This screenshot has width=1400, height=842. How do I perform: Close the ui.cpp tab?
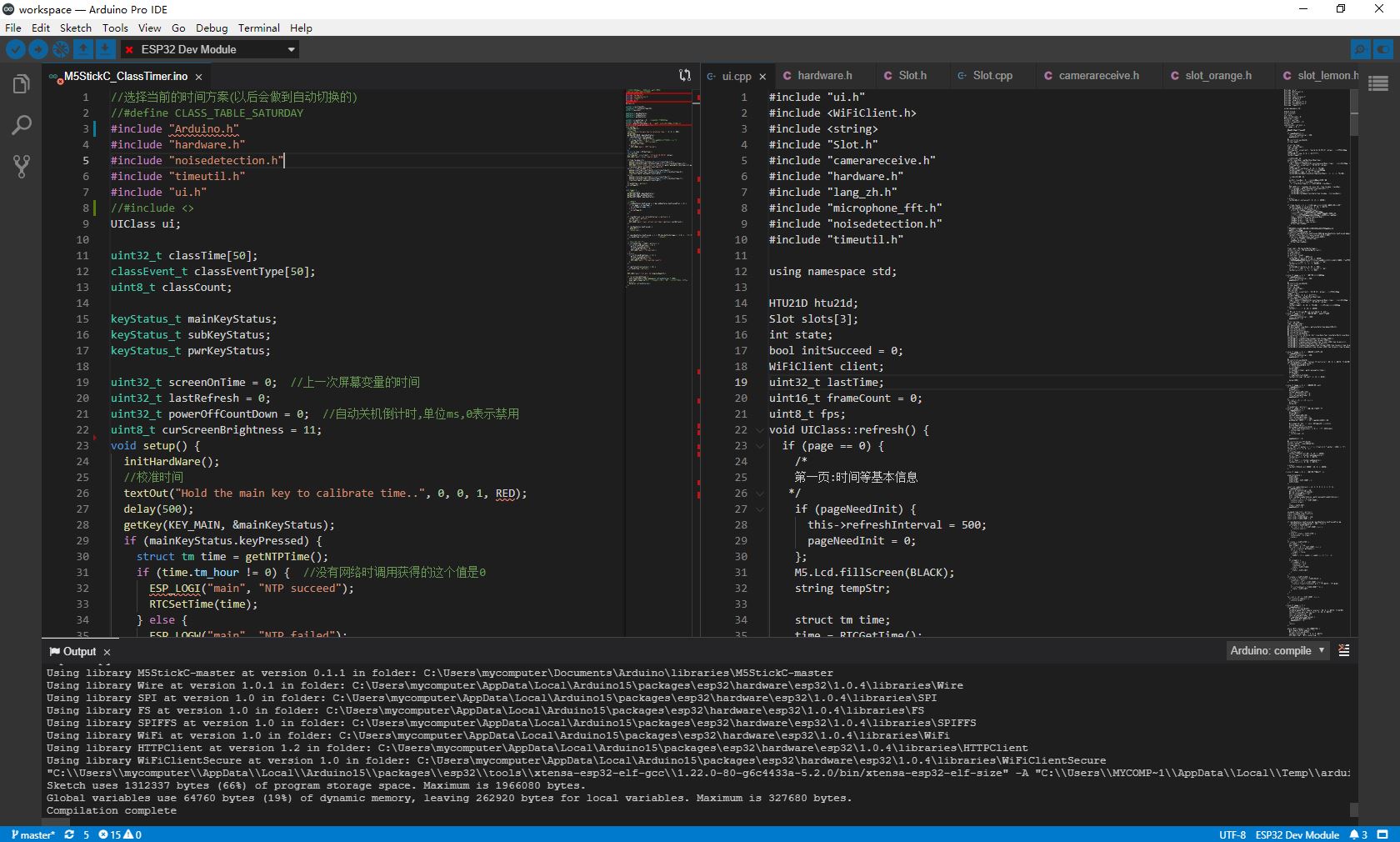tap(762, 76)
